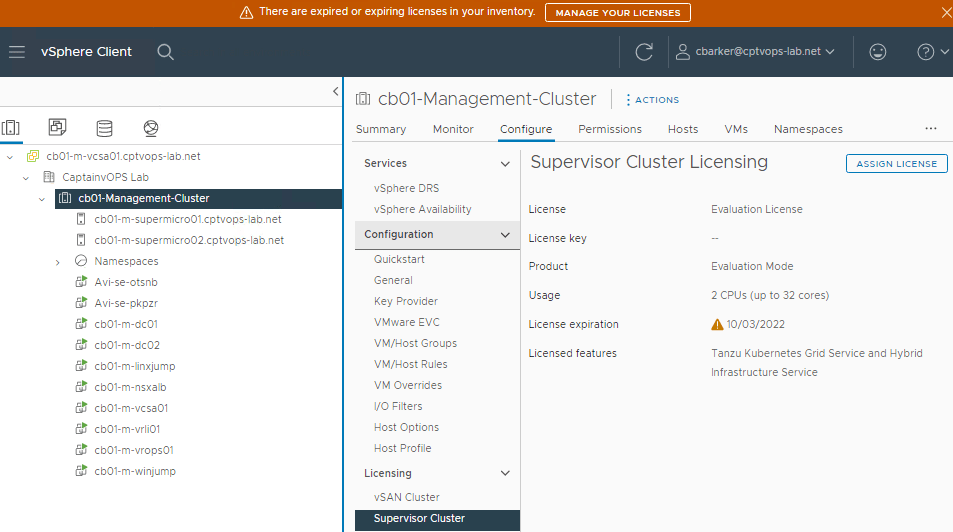Switch to the Permissions tab
Viewport: 953px width, 532px height.
tap(609, 129)
